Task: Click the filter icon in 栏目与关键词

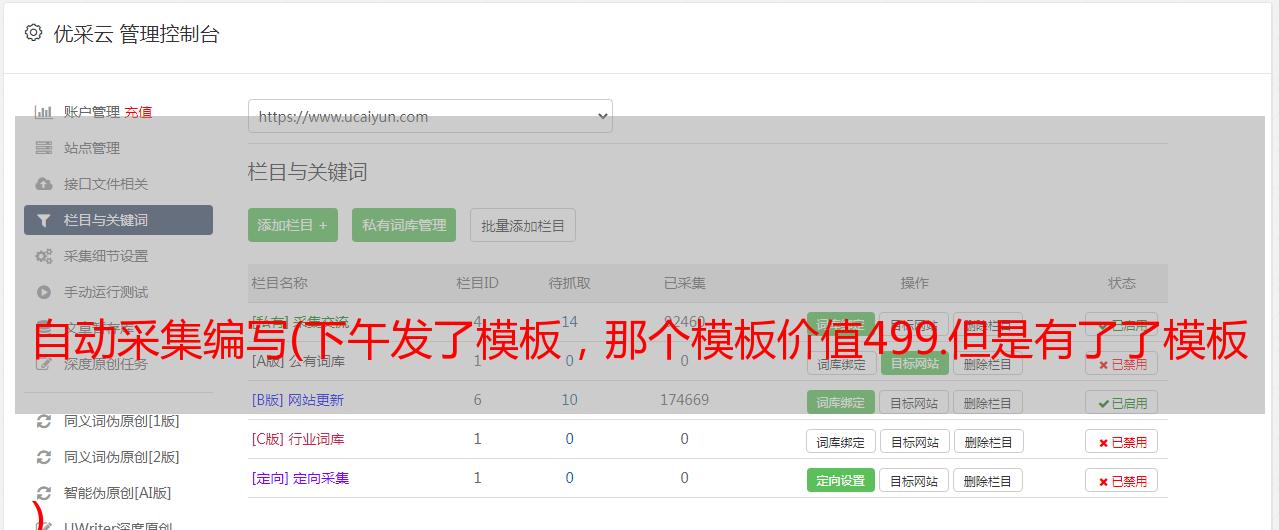Action: (43, 220)
